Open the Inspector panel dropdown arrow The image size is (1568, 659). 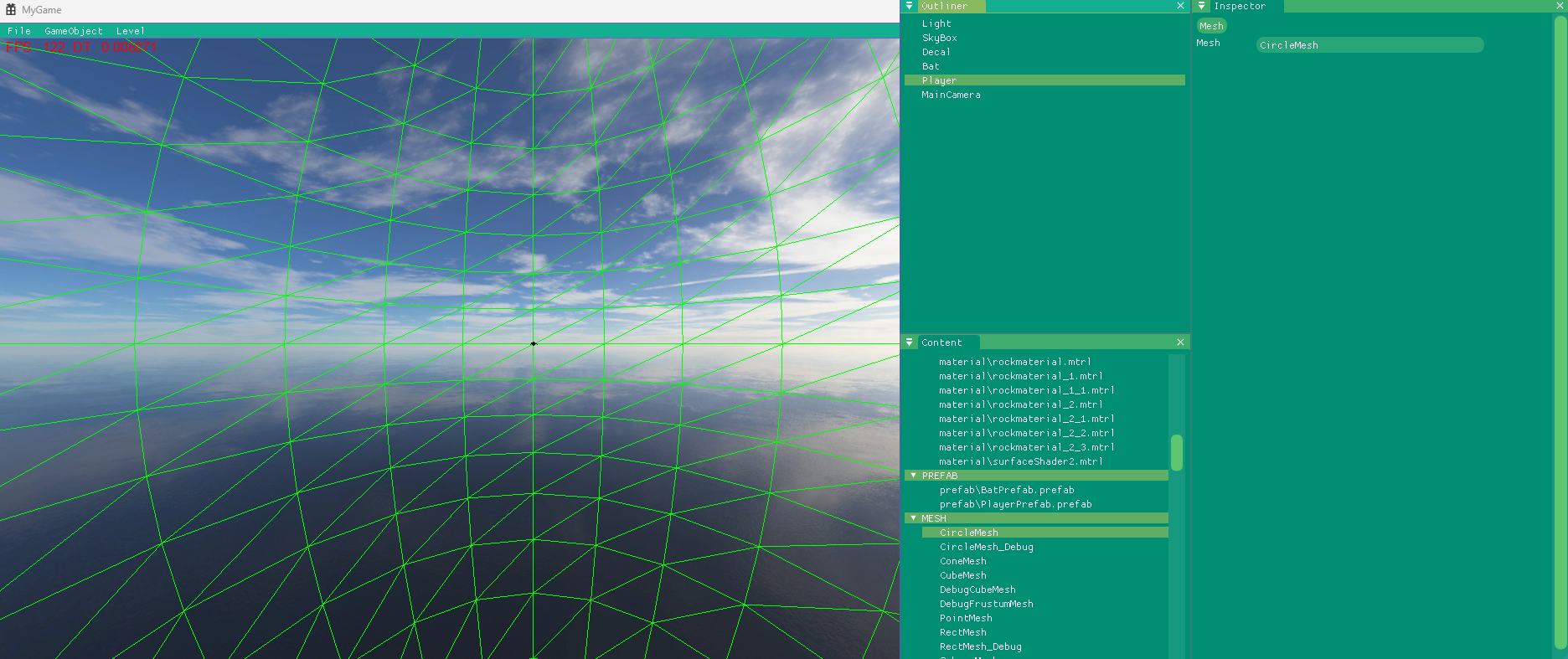[1202, 6]
